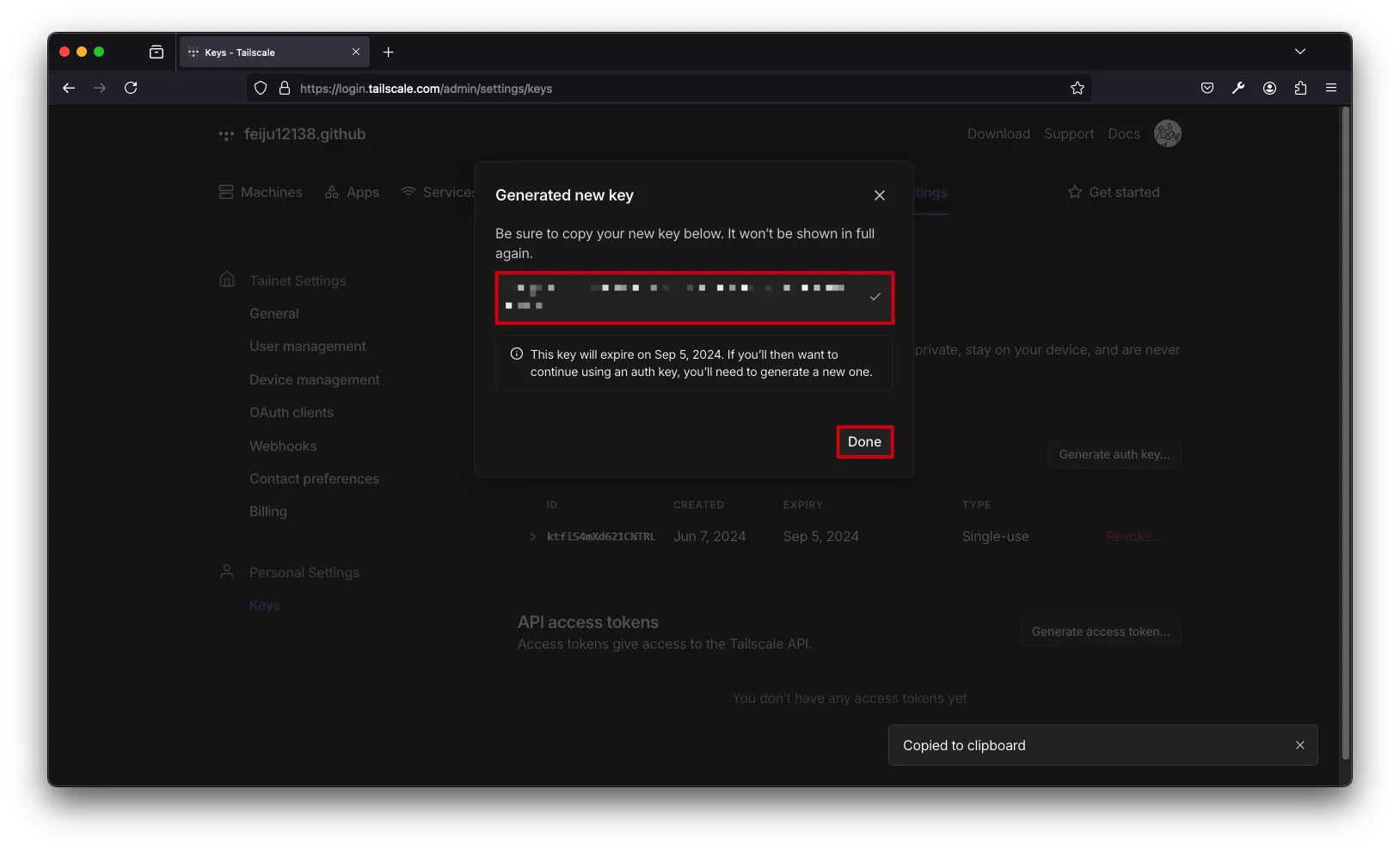Click the Tailscale logo icon
1400x850 pixels.
226,135
